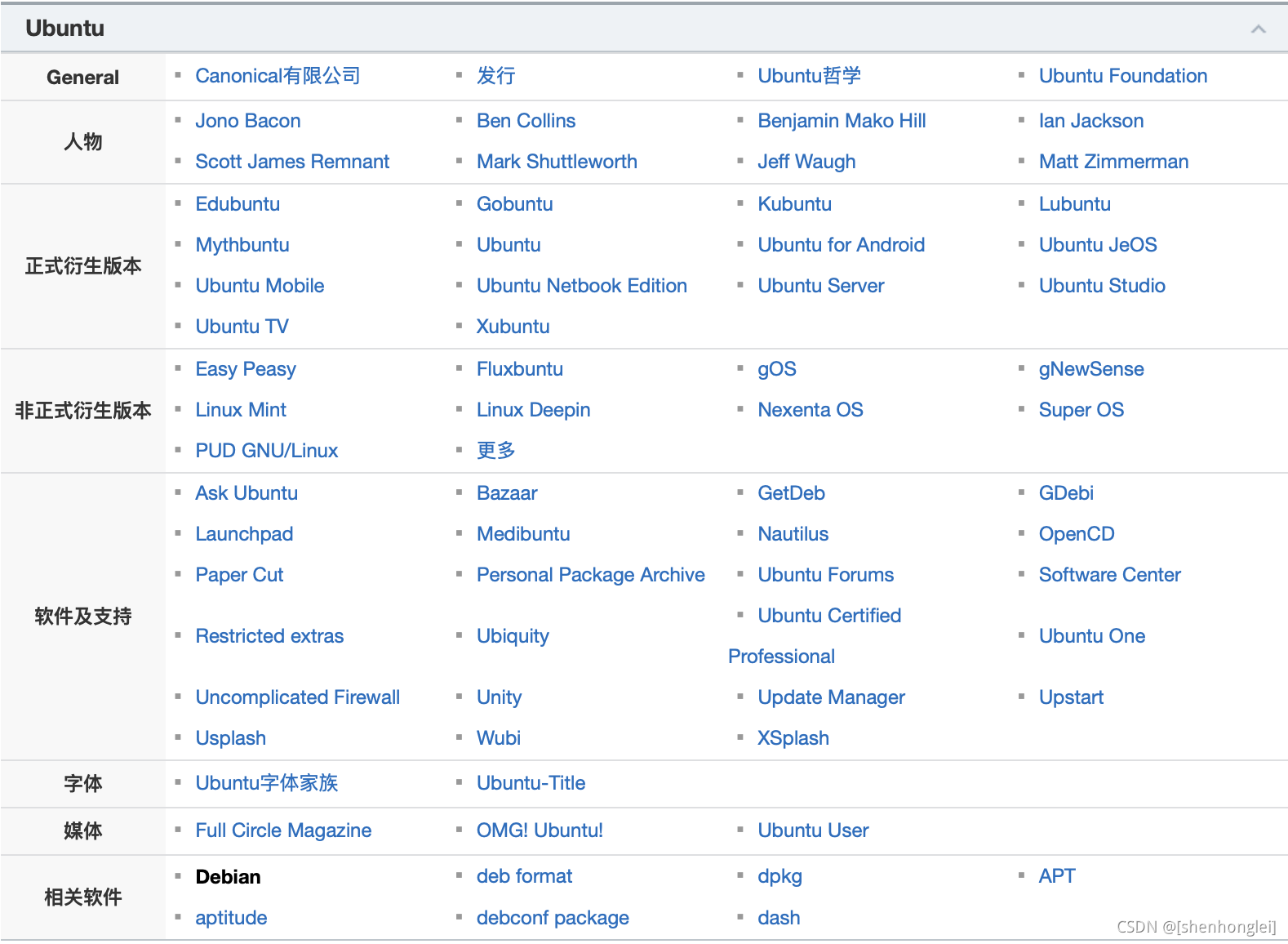Open the Canonical有限公司 link
The height and width of the screenshot is (944, 1288).
tap(278, 76)
